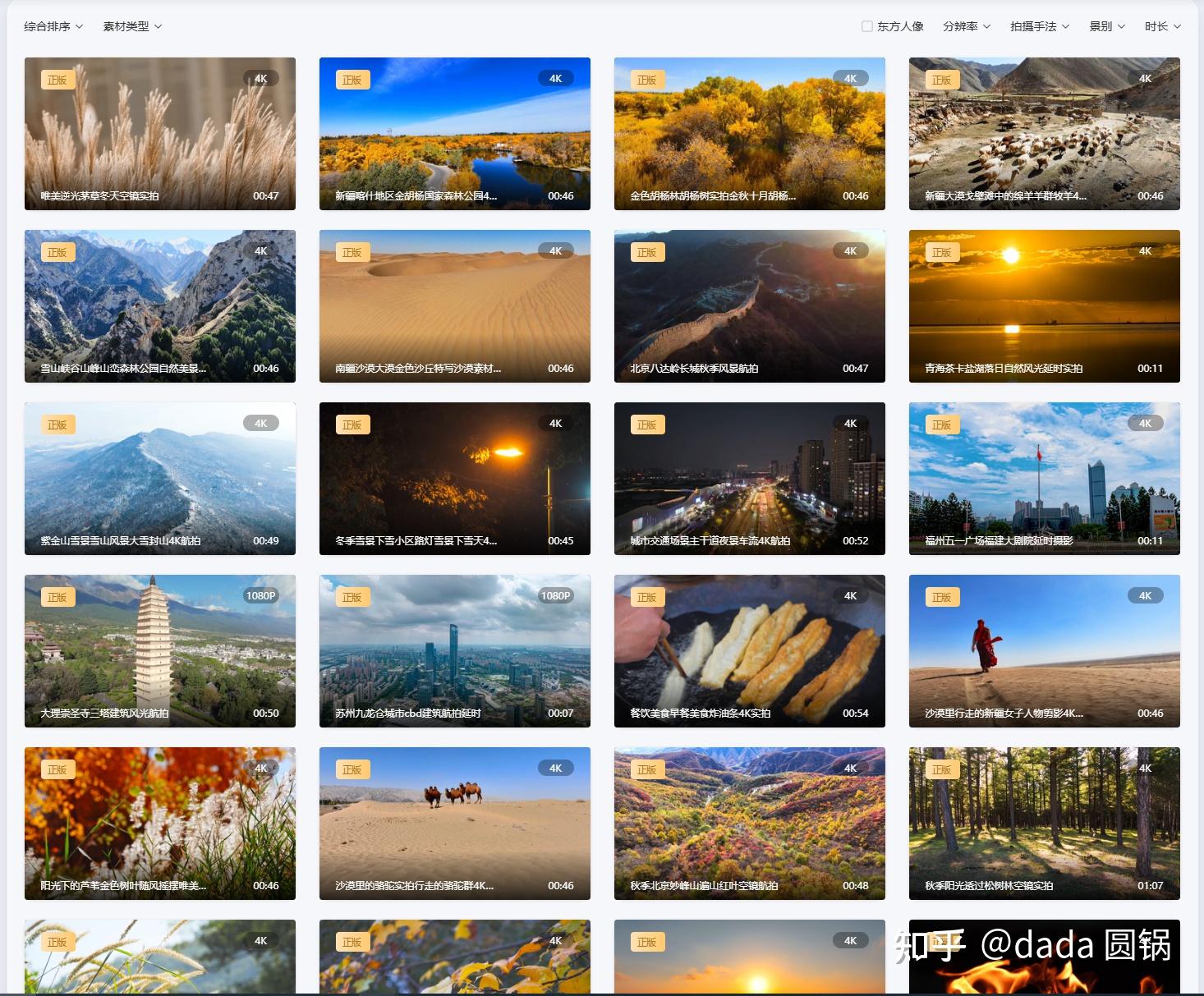
Task: Open the 南疆沙漠 golden dunes video thumbnail
Action: tap(455, 306)
